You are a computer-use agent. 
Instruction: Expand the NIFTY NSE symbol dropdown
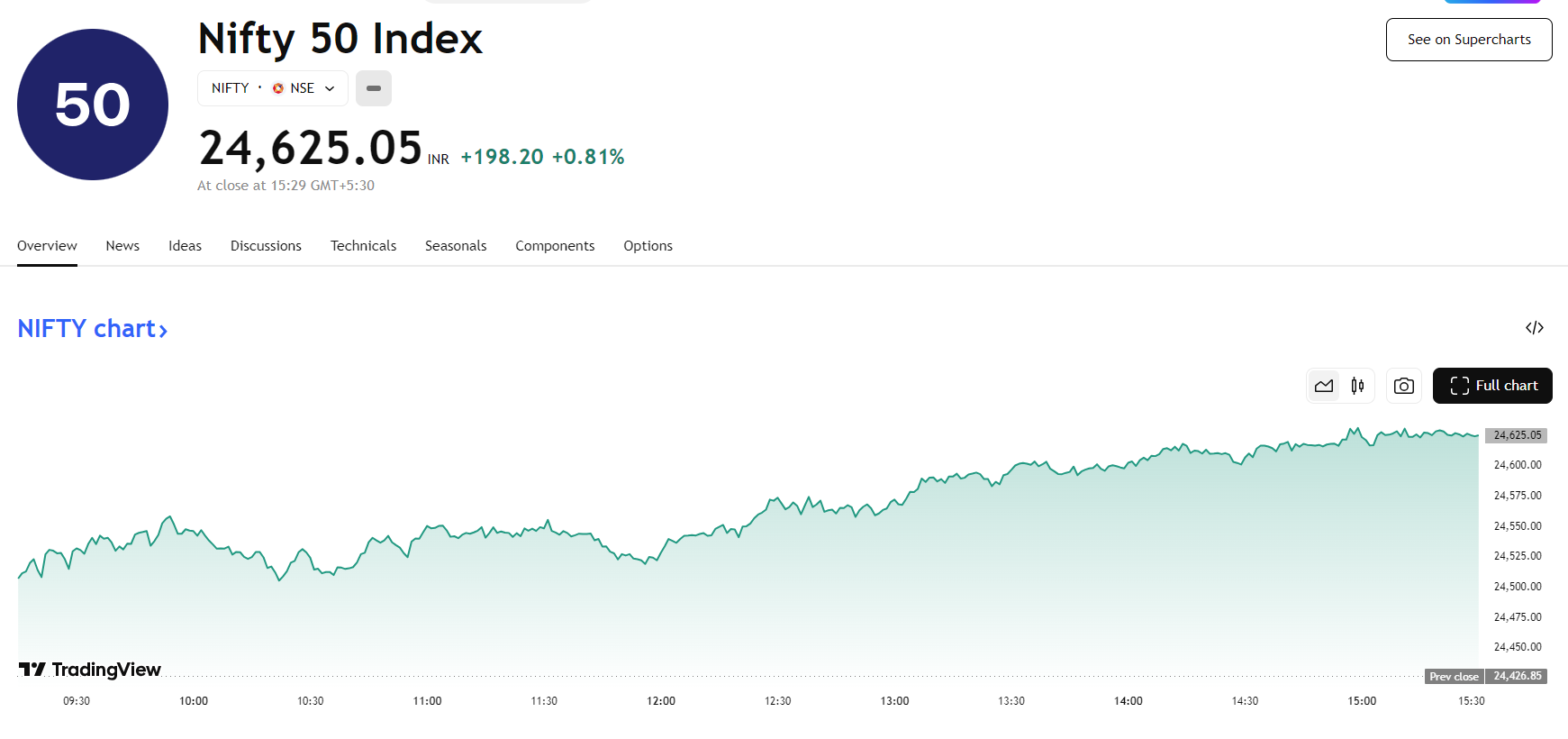pyautogui.click(x=273, y=88)
